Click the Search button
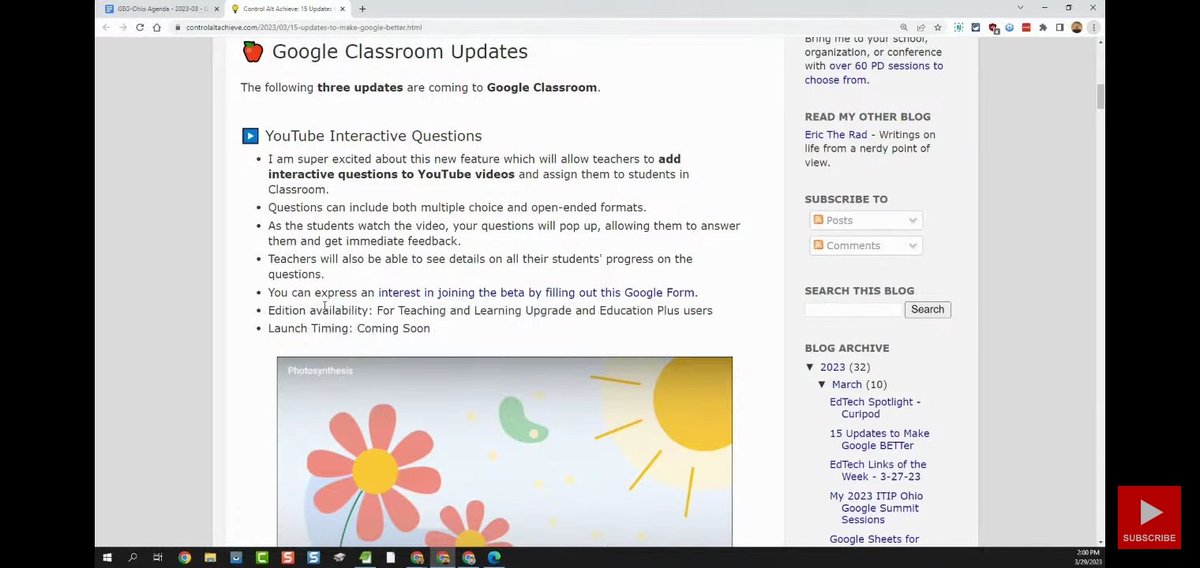Viewport: 1200px width, 568px height. (927, 310)
